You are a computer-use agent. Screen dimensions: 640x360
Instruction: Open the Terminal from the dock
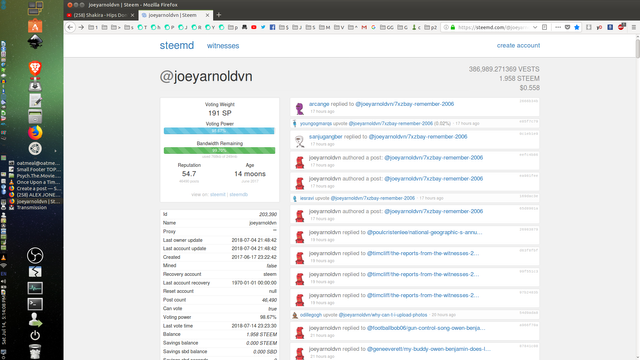pos(35,304)
